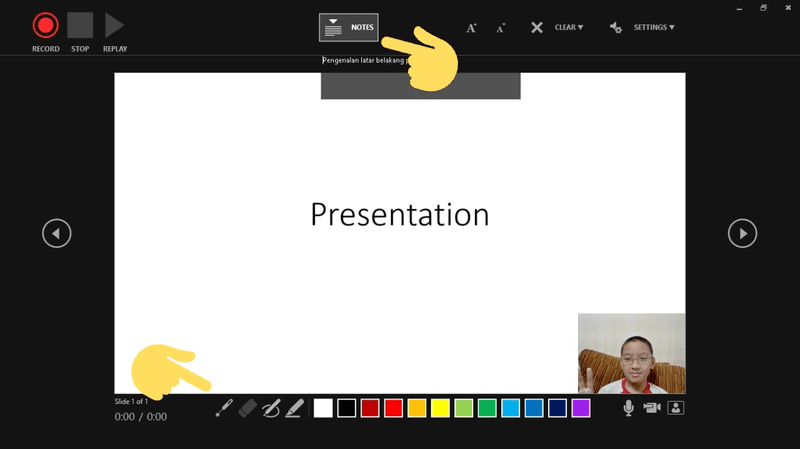Mute the microphone
Screen dimensions: 800x449
[629, 408]
